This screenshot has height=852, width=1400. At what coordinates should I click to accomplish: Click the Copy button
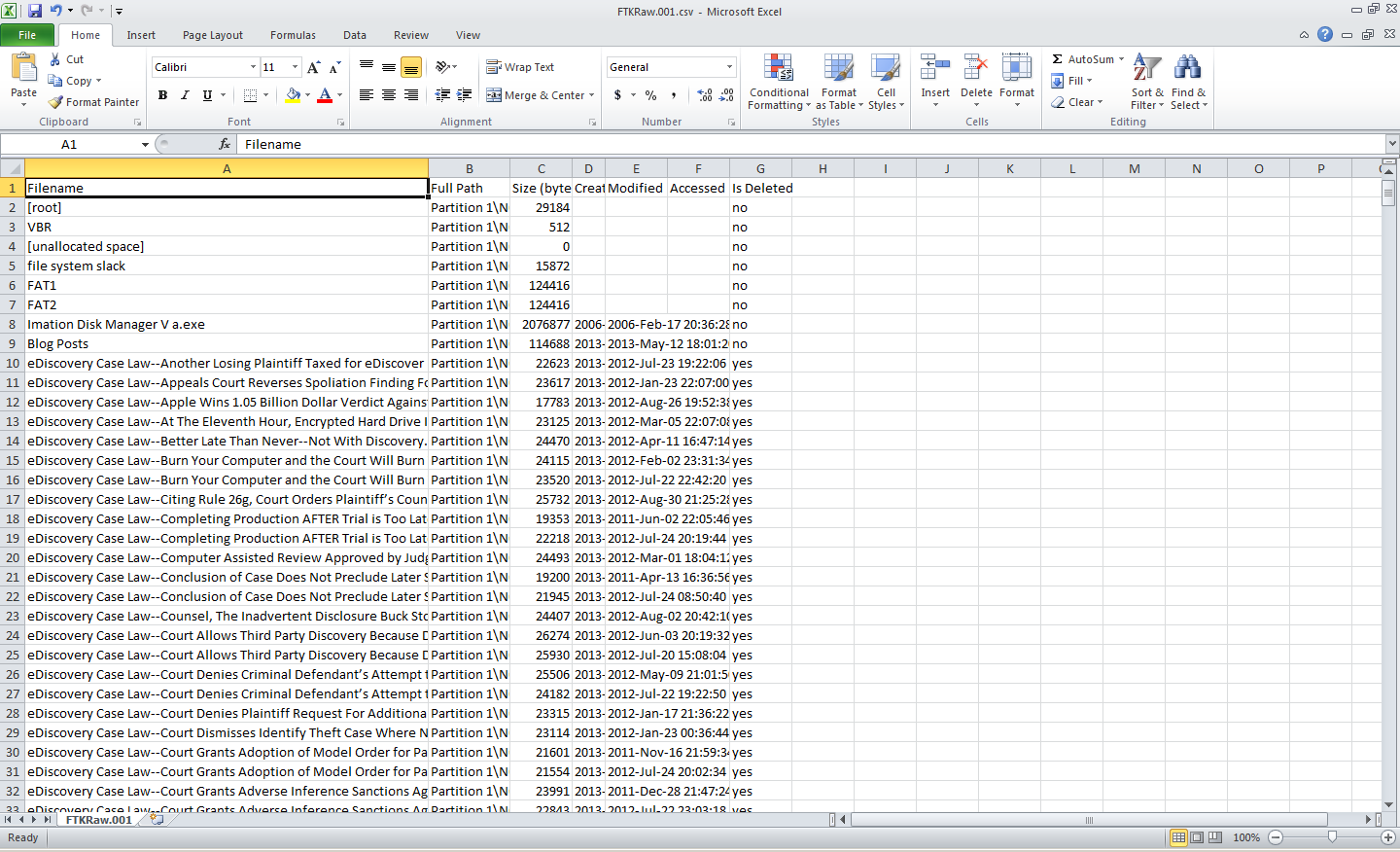pos(74,81)
